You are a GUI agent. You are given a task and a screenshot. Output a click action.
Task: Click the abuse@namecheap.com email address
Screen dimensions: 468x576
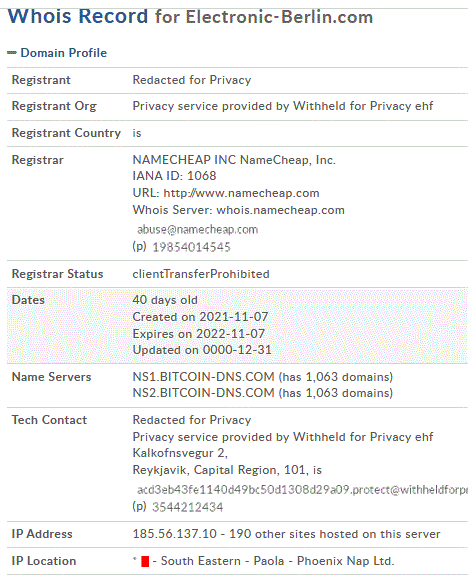pyautogui.click(x=197, y=230)
